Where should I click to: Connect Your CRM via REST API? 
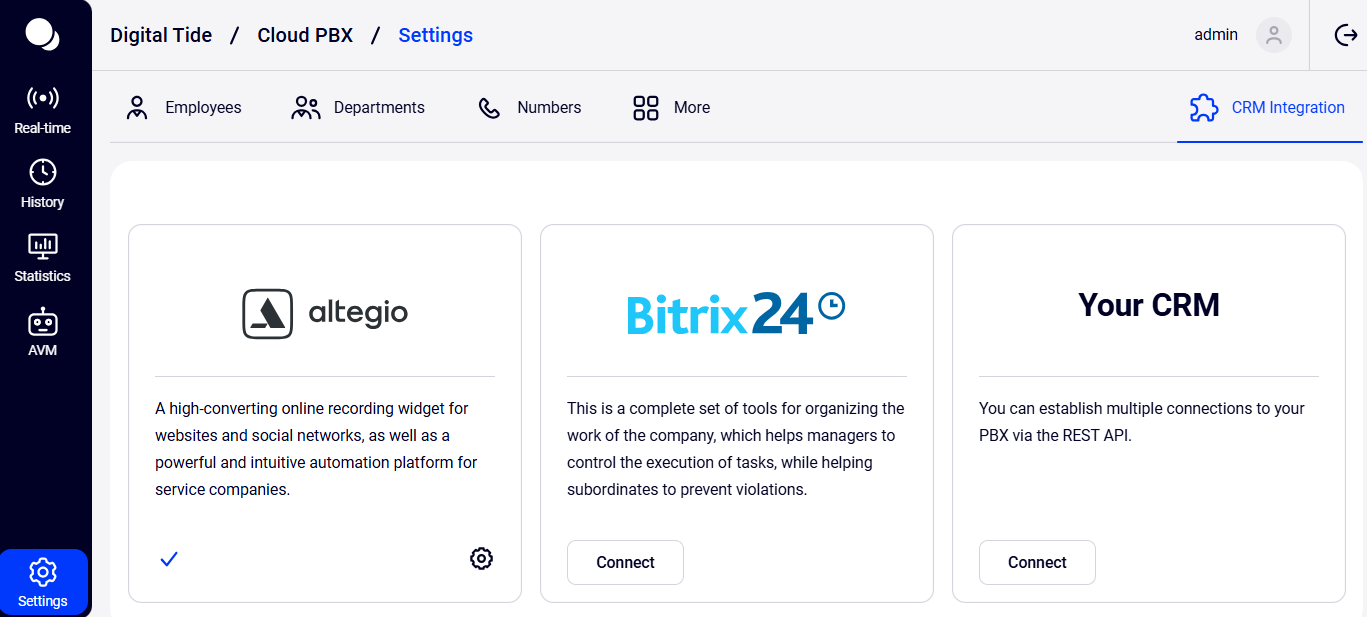[x=1037, y=562]
